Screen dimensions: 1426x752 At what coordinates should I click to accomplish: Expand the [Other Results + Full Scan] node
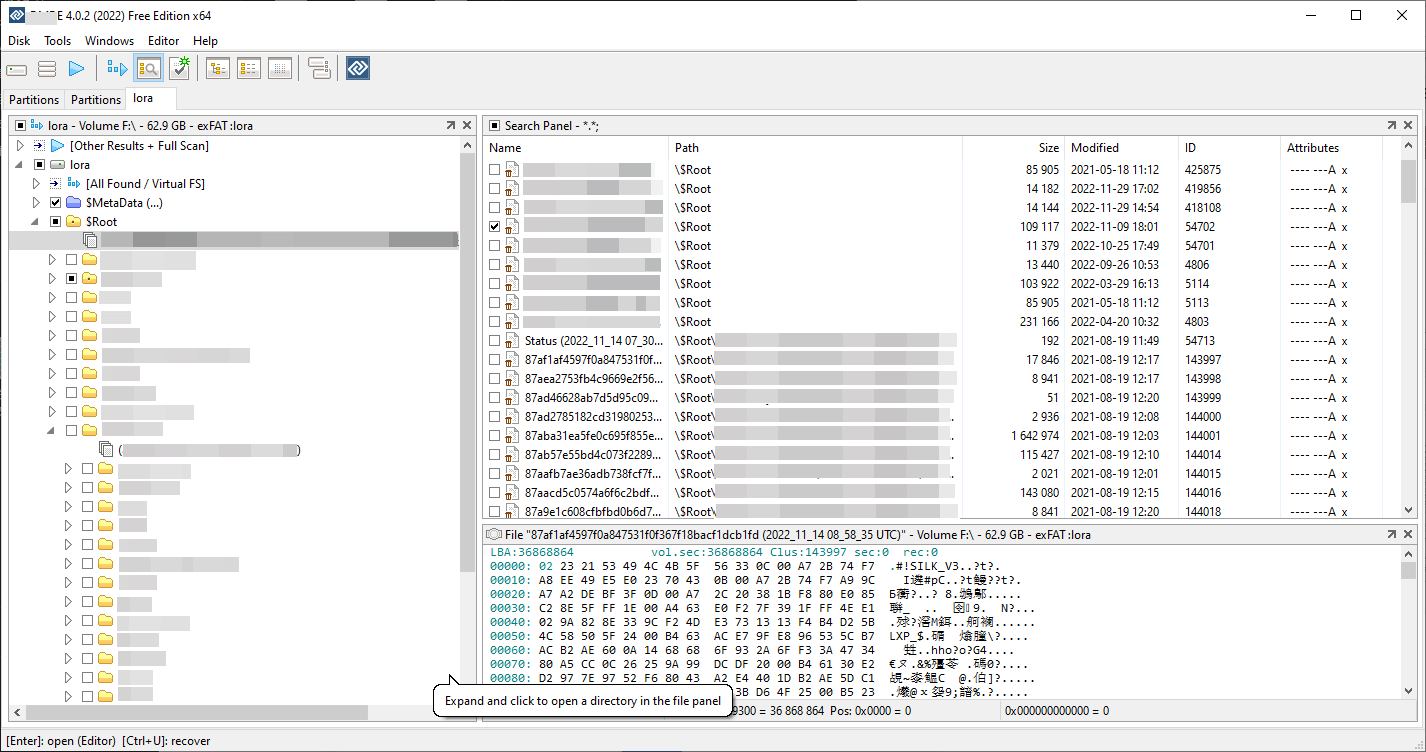(20, 146)
